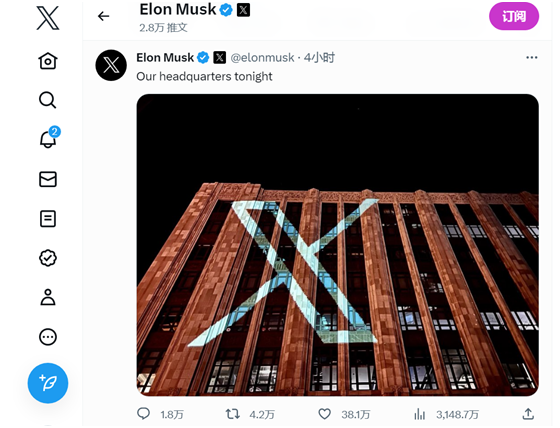The image size is (560, 428).
Task: Click the blue compose tweet button
Action: click(x=48, y=383)
